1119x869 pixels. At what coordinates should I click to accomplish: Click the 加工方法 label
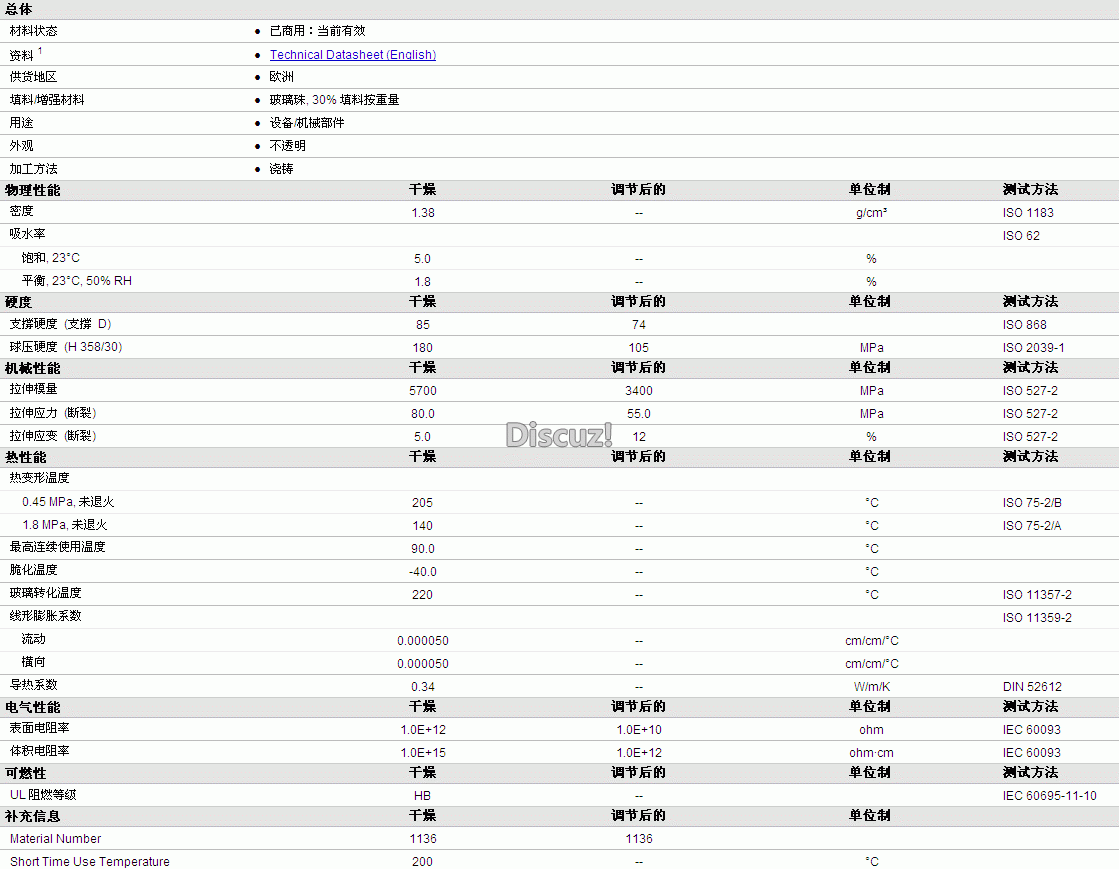point(34,169)
